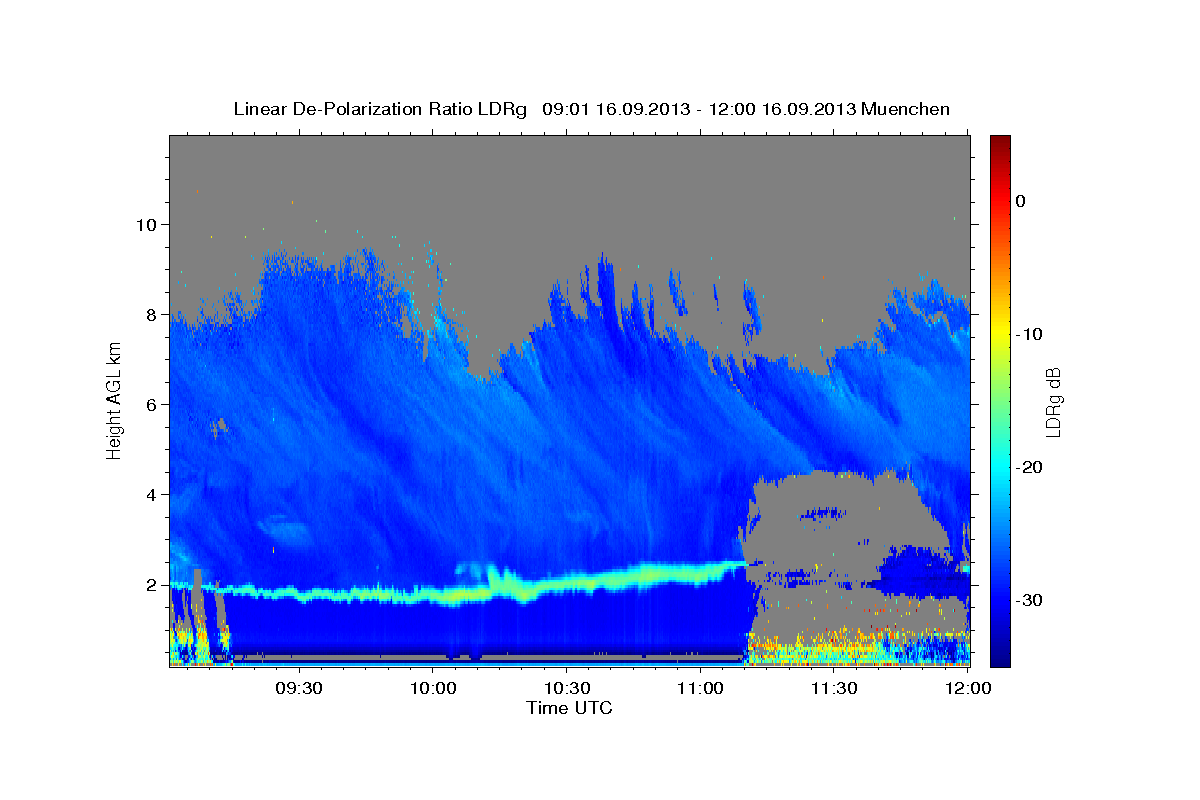This screenshot has width=1200, height=800.
Task: Click the "09:30" time tick label
Action: tap(298, 688)
